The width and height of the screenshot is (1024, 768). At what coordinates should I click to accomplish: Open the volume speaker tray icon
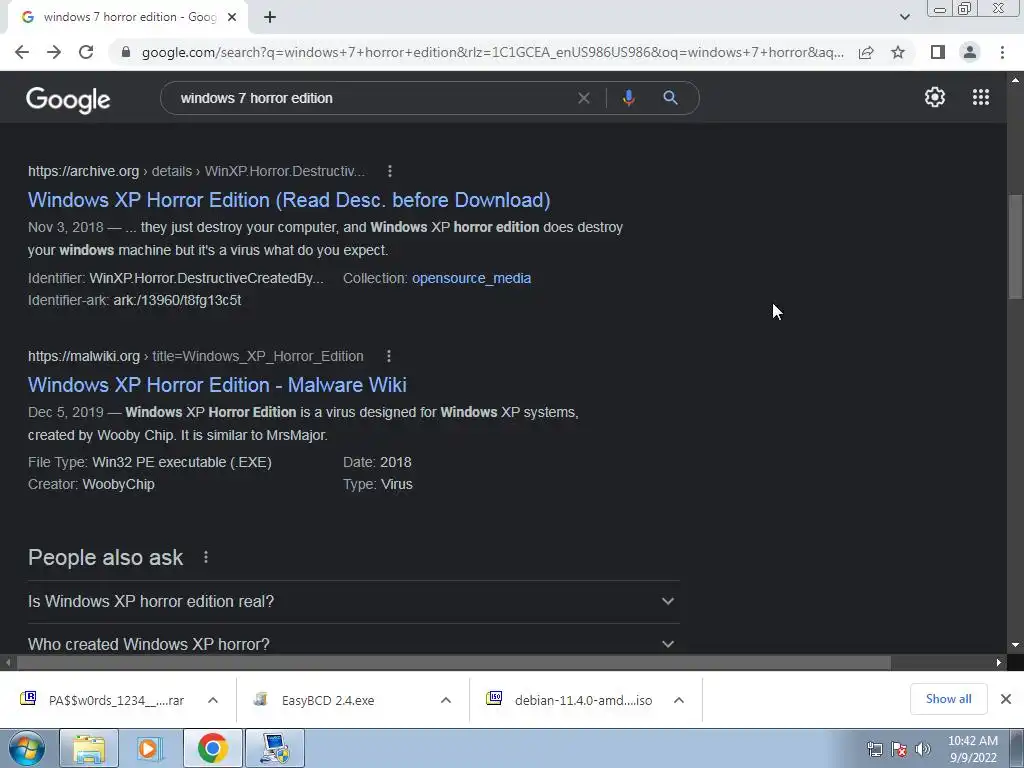point(922,749)
